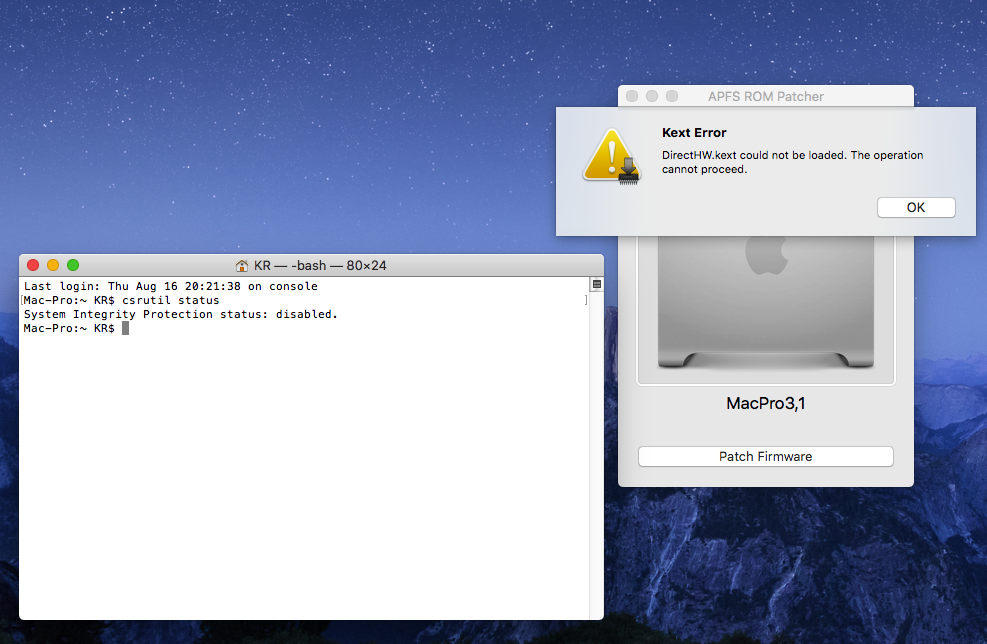Click the yellow warning icon in Kext Error dialog
987x644 pixels.
611,156
